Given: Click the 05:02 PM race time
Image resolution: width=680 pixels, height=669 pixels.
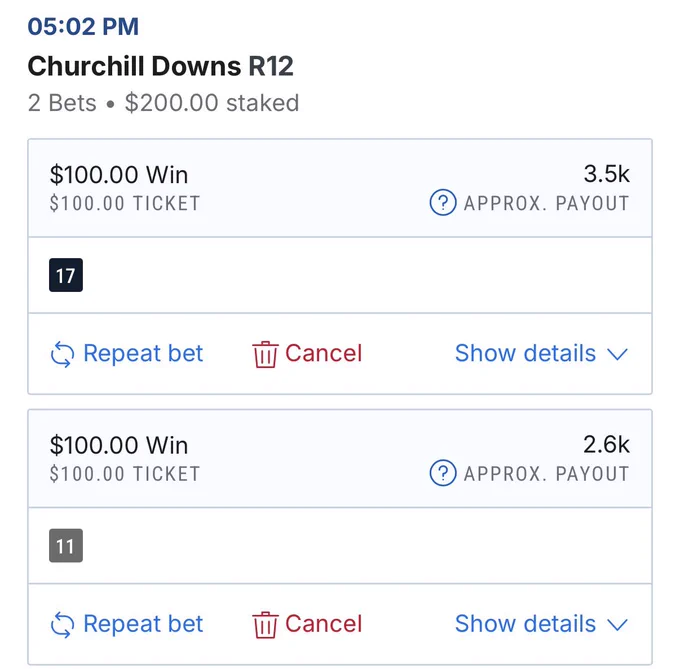Looking at the screenshot, I should 83,26.
